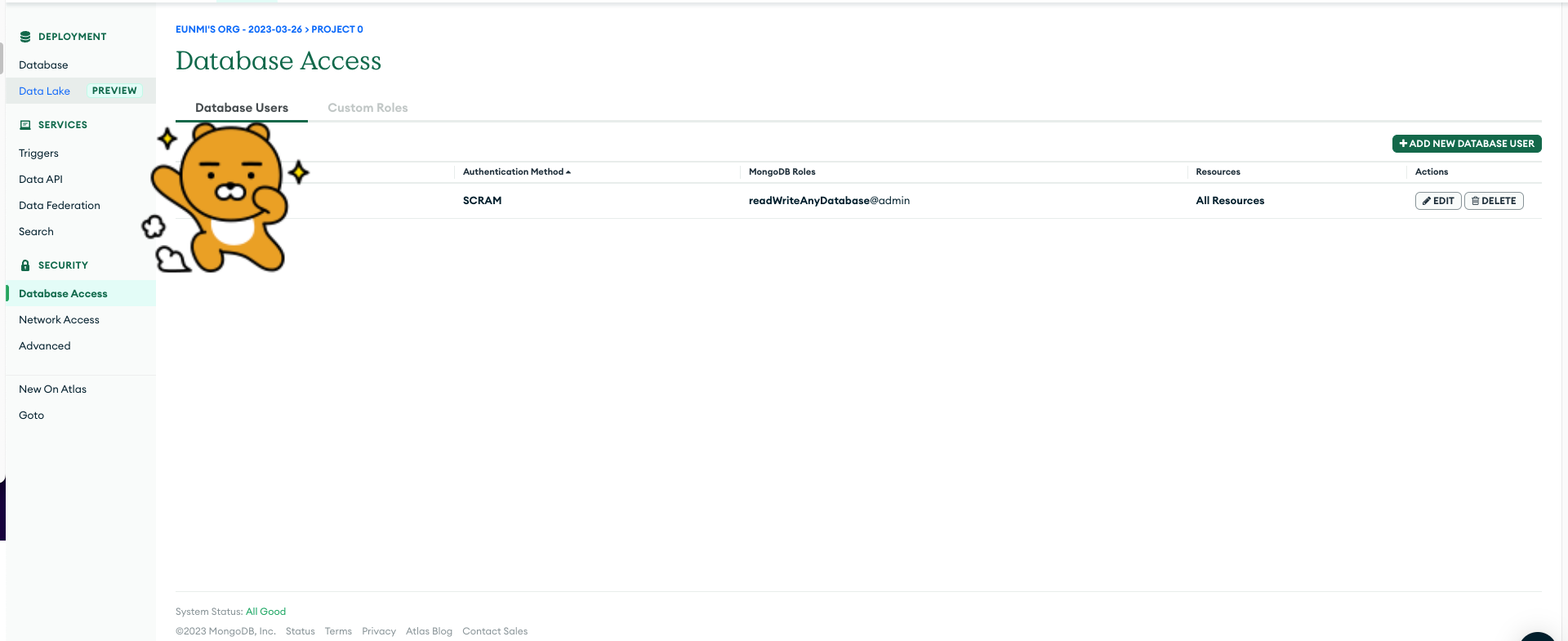
Task: Click the SCRAM authentication cell
Action: (x=482, y=201)
